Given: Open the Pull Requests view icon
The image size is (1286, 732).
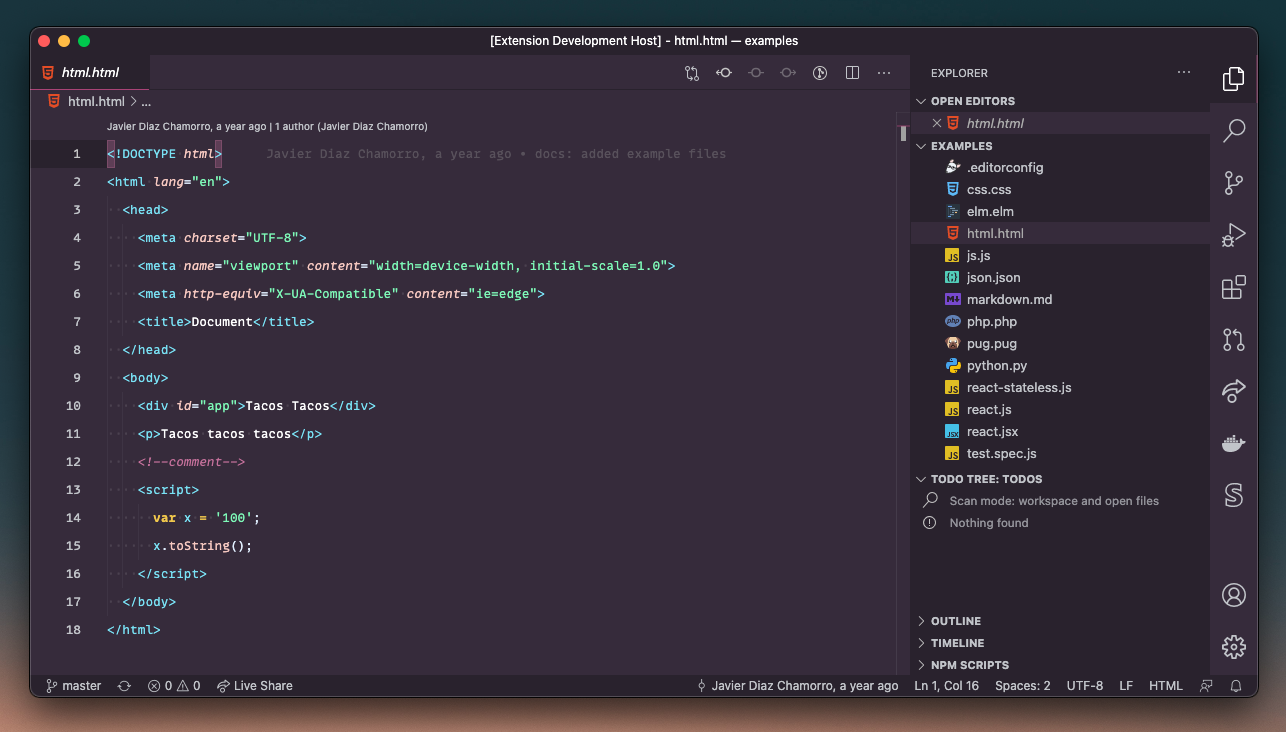Looking at the screenshot, I should click(x=1234, y=339).
